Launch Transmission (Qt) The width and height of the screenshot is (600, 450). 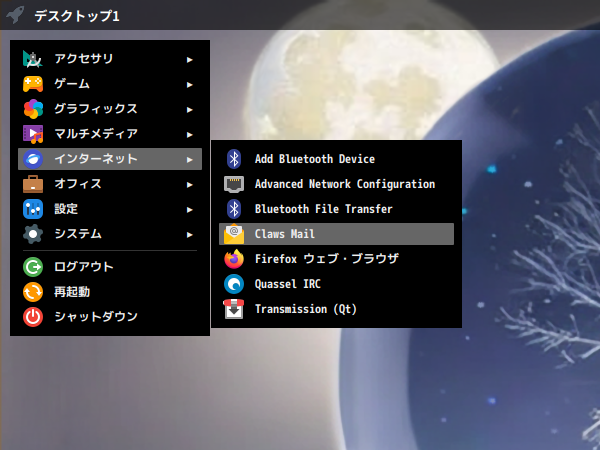[x=336, y=309]
